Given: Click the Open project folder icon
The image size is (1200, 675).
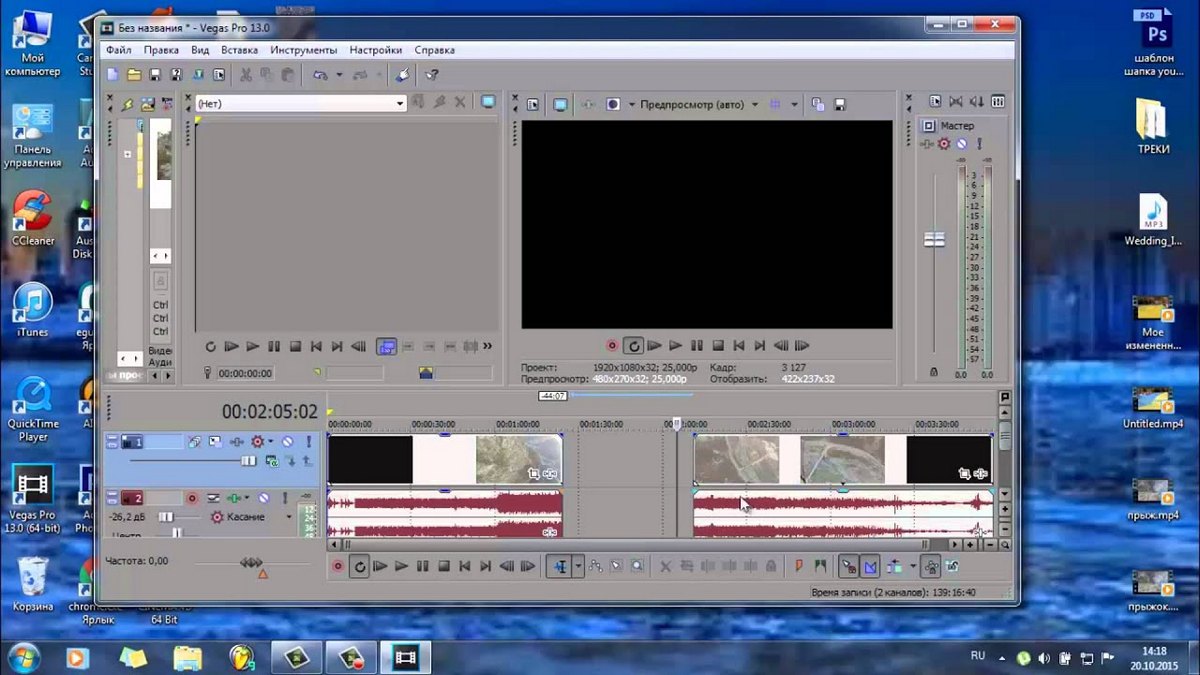Looking at the screenshot, I should [133, 75].
